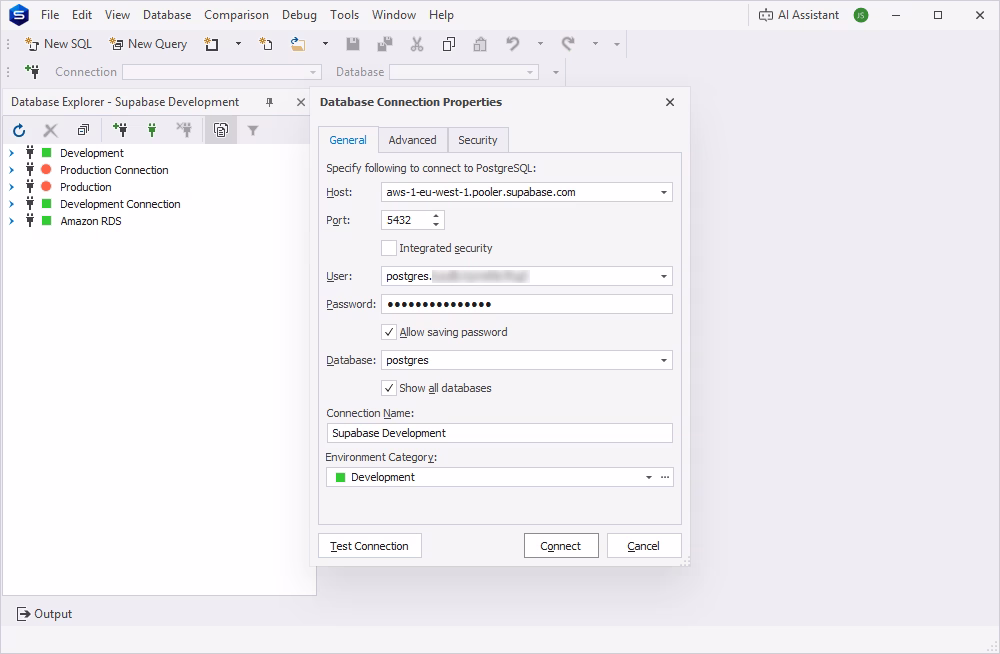
Task: Click the New Query toolbar button
Action: (148, 44)
